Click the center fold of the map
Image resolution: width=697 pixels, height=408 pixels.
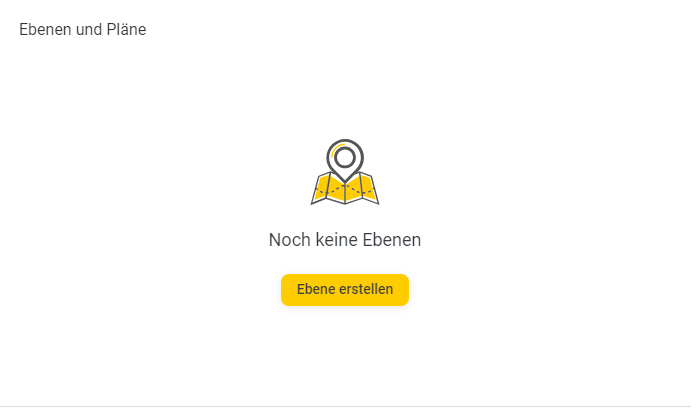pyautogui.click(x=345, y=192)
